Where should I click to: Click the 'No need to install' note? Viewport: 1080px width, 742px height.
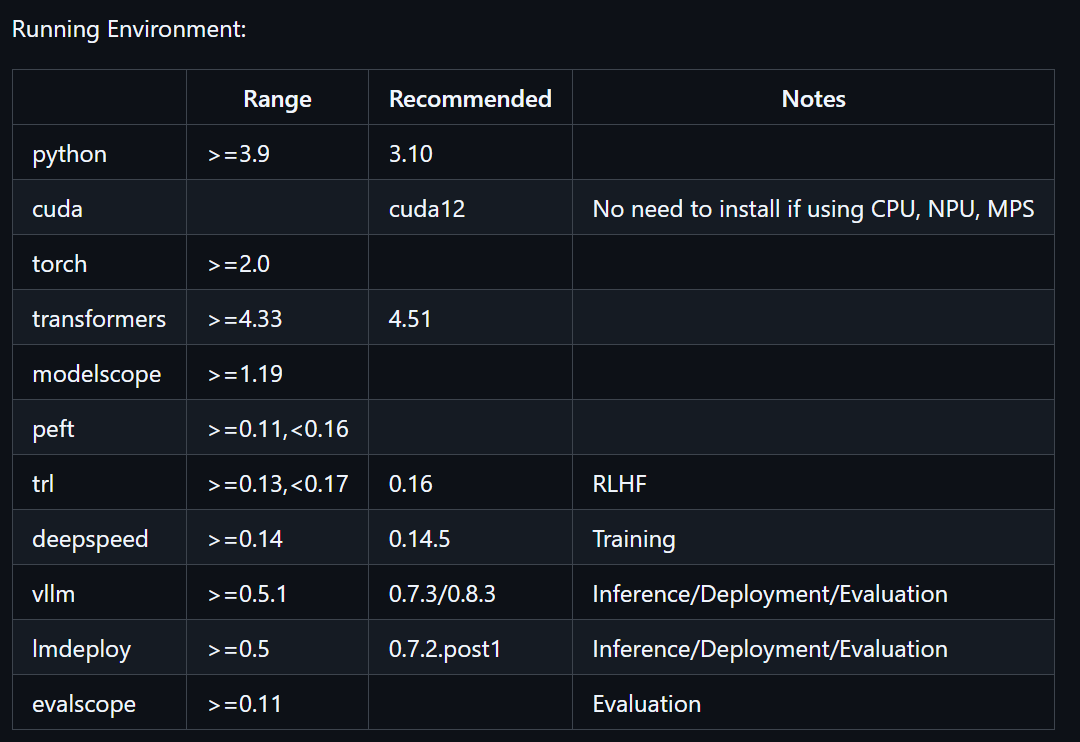click(813, 209)
